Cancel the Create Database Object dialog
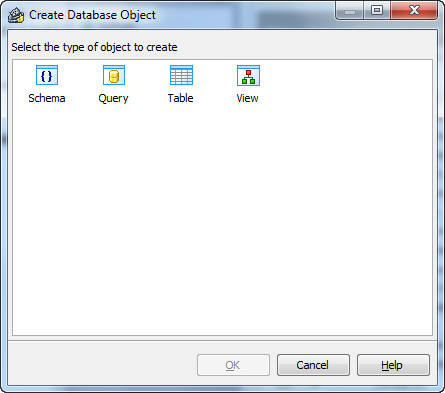Screen dimensions: 445x393 tap(313, 365)
